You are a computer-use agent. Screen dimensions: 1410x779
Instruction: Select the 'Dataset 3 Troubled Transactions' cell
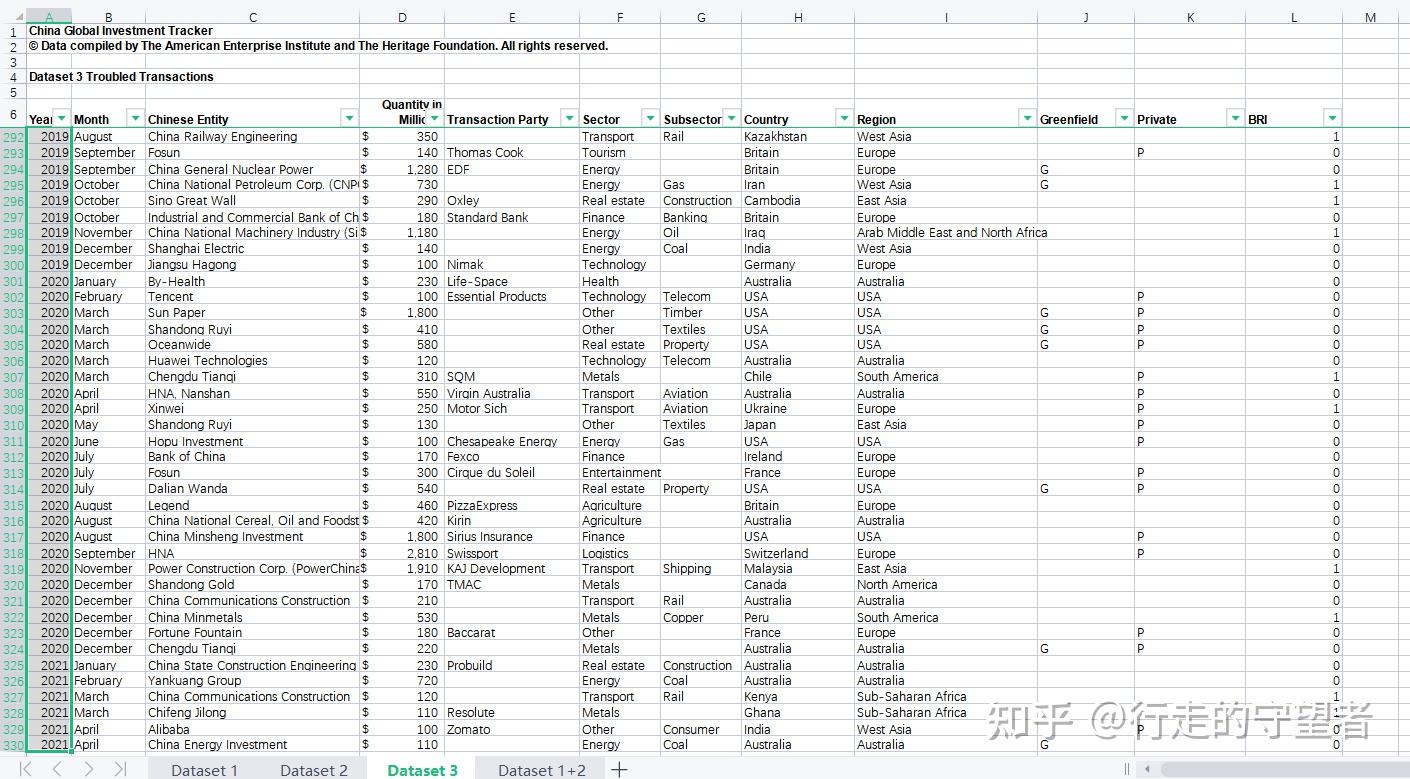coord(121,77)
